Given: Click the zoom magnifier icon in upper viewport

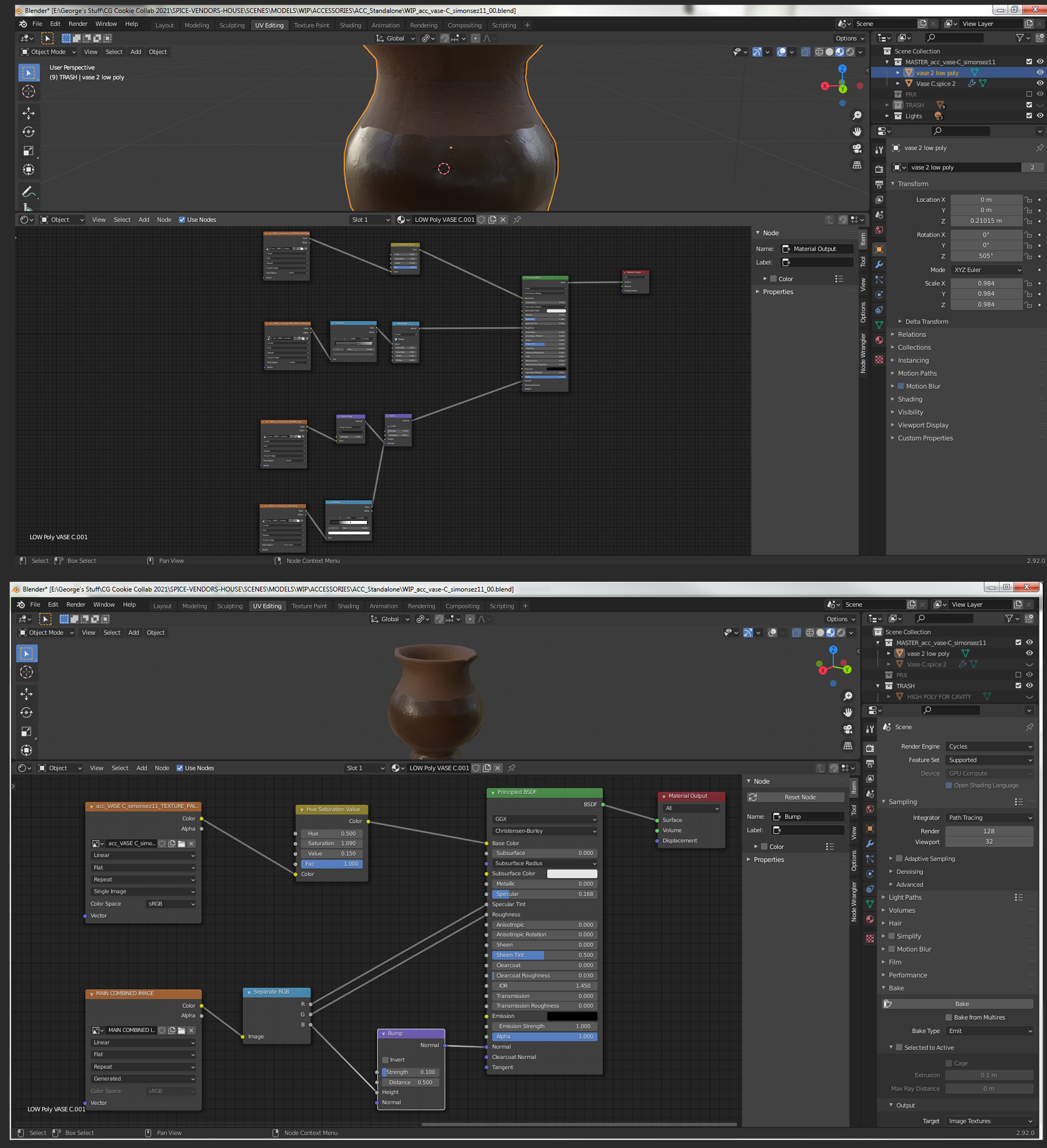Looking at the screenshot, I should coord(857,116).
